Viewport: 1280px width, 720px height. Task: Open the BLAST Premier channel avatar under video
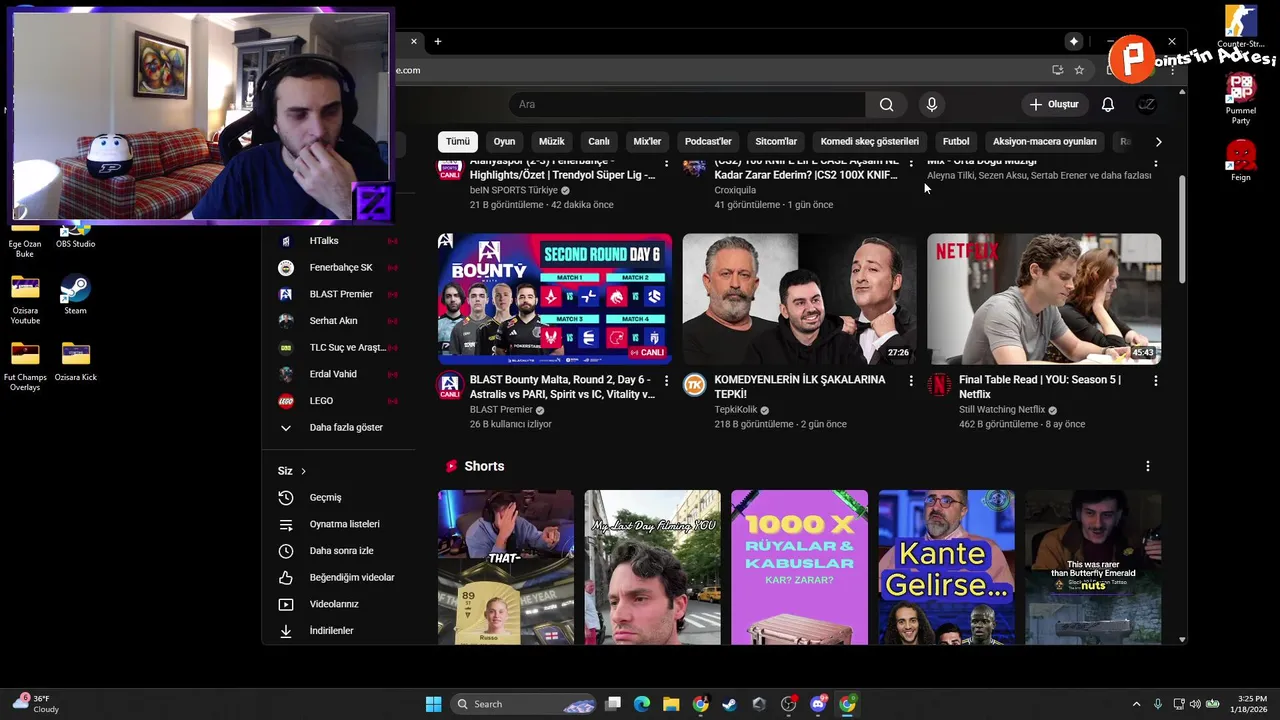pyautogui.click(x=450, y=386)
